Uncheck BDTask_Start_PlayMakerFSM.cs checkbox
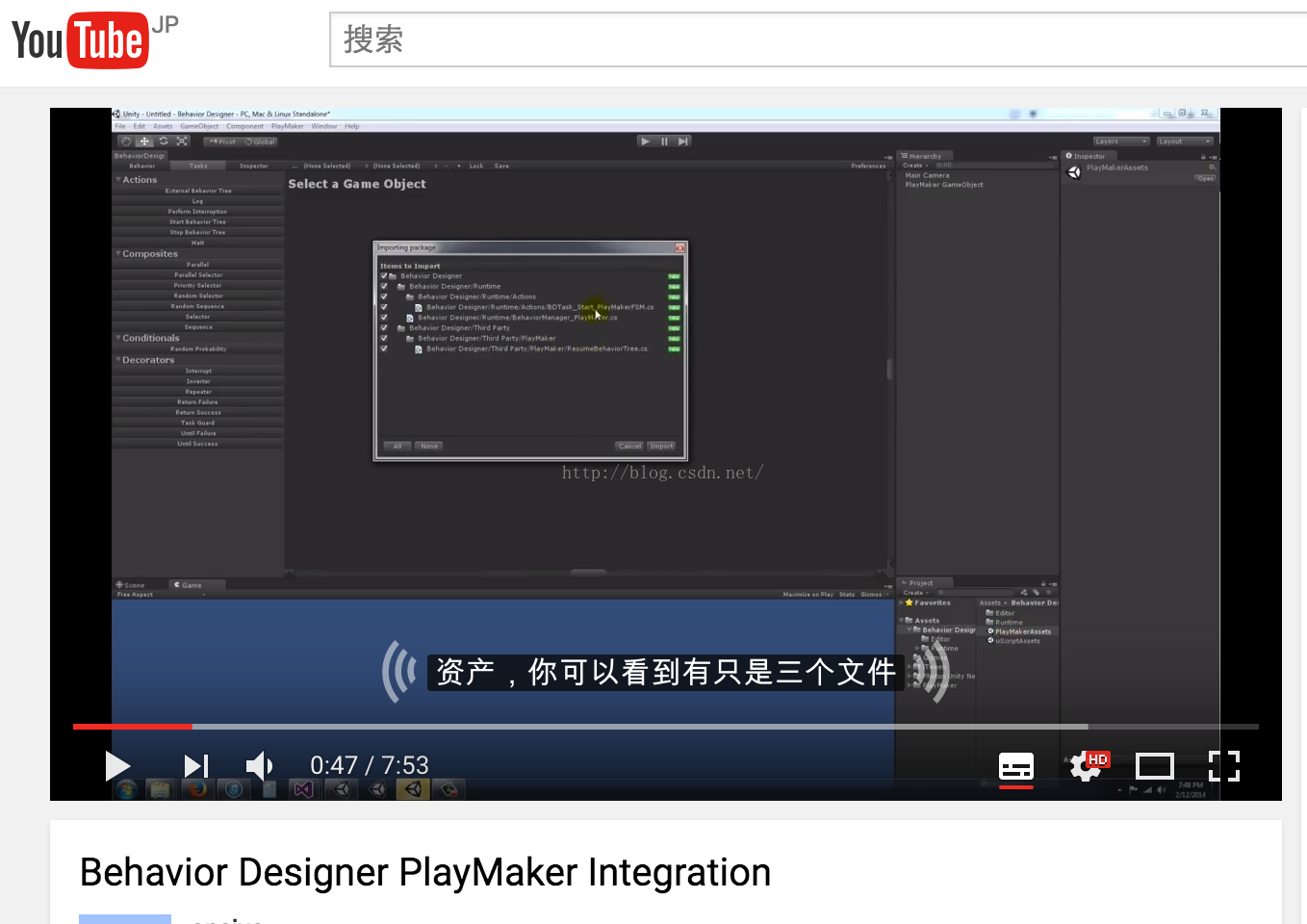Image resolution: width=1307 pixels, height=924 pixels. [384, 307]
